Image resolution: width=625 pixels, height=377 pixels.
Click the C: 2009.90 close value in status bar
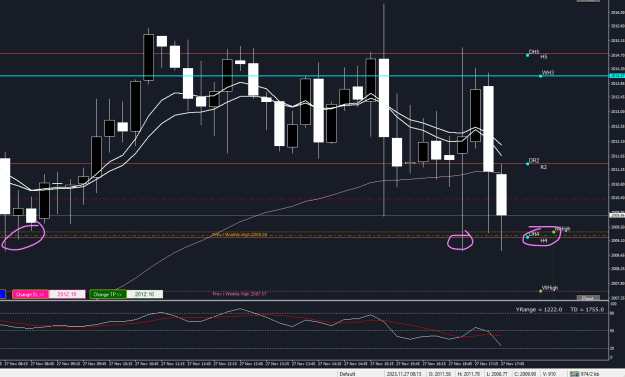click(x=525, y=374)
